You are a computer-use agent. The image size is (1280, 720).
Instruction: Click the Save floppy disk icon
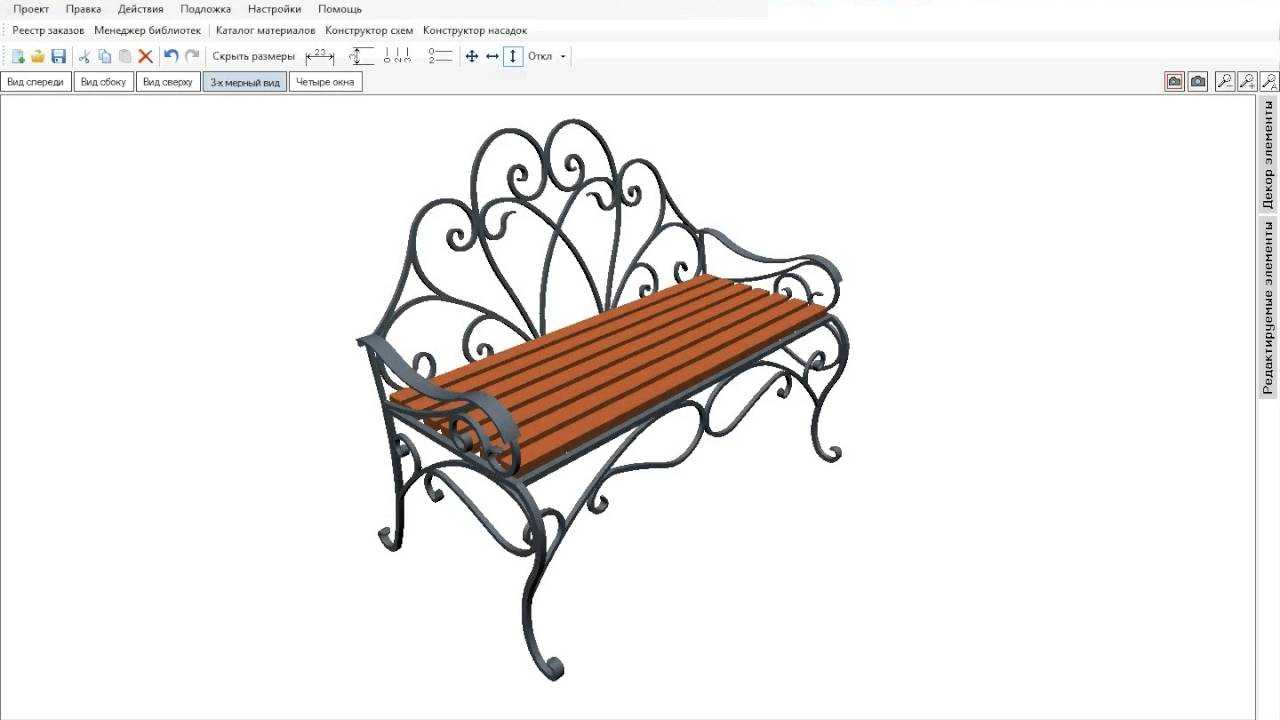point(59,57)
